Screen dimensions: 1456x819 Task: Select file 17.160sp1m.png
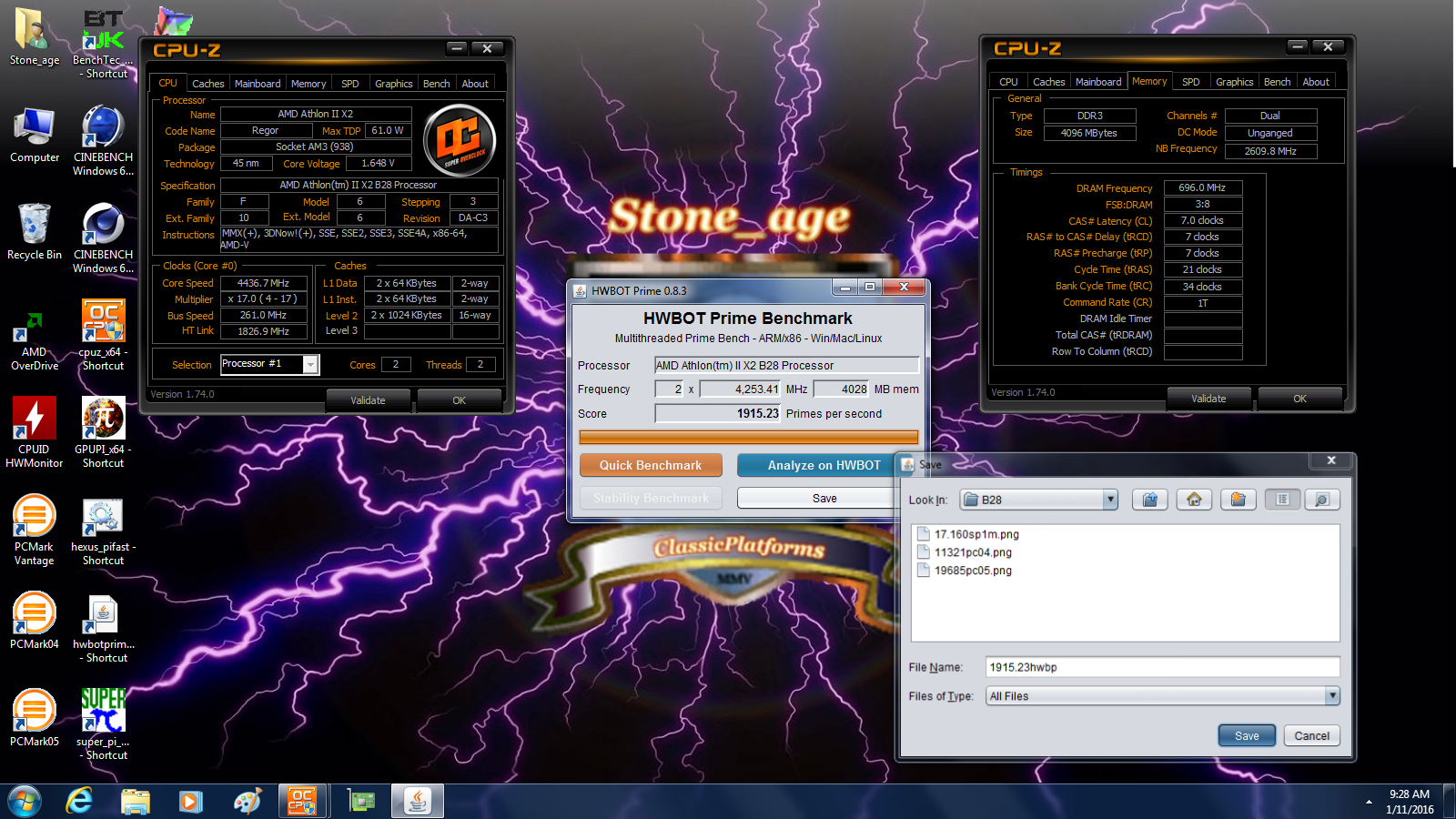(x=968, y=534)
